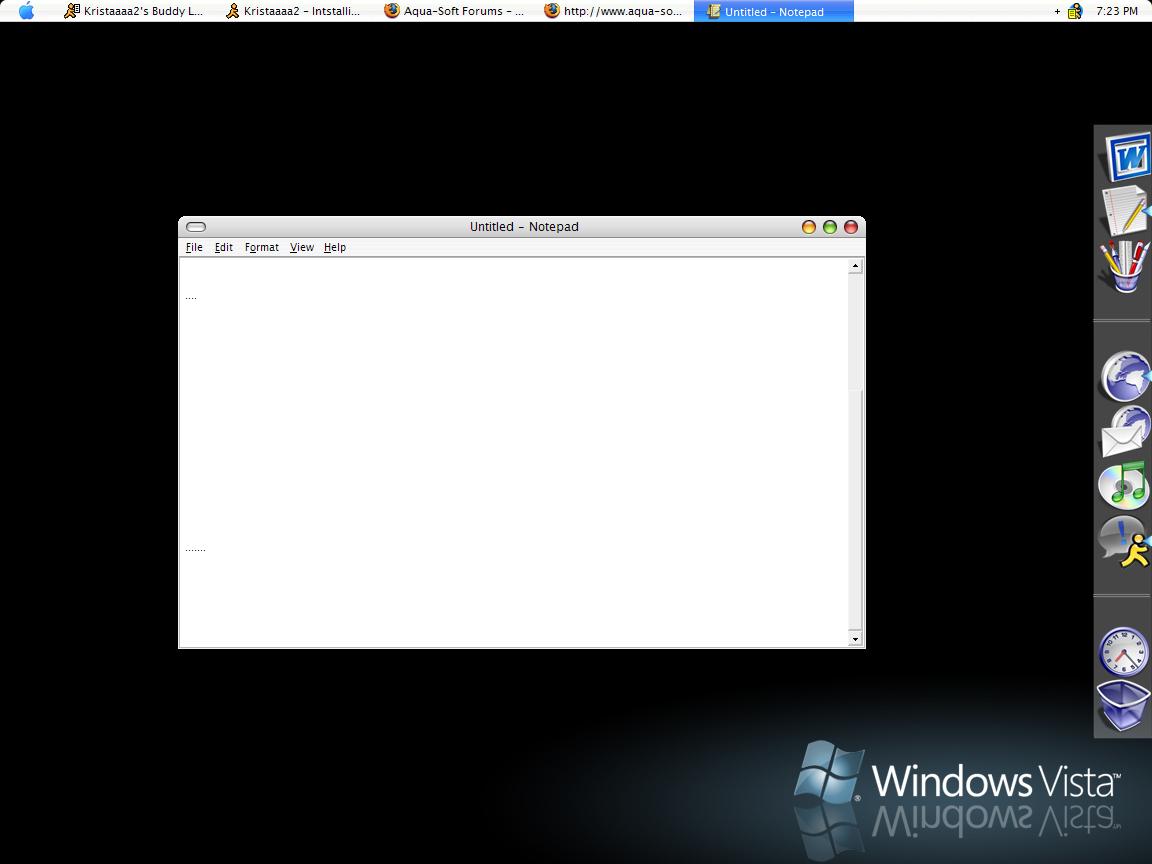Open the mail envelope dock icon
Image resolution: width=1152 pixels, height=864 pixels.
[1125, 431]
